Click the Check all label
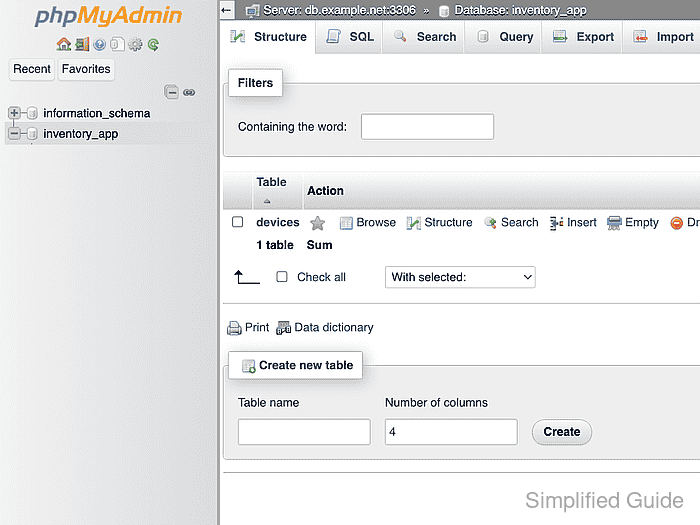 [321, 277]
